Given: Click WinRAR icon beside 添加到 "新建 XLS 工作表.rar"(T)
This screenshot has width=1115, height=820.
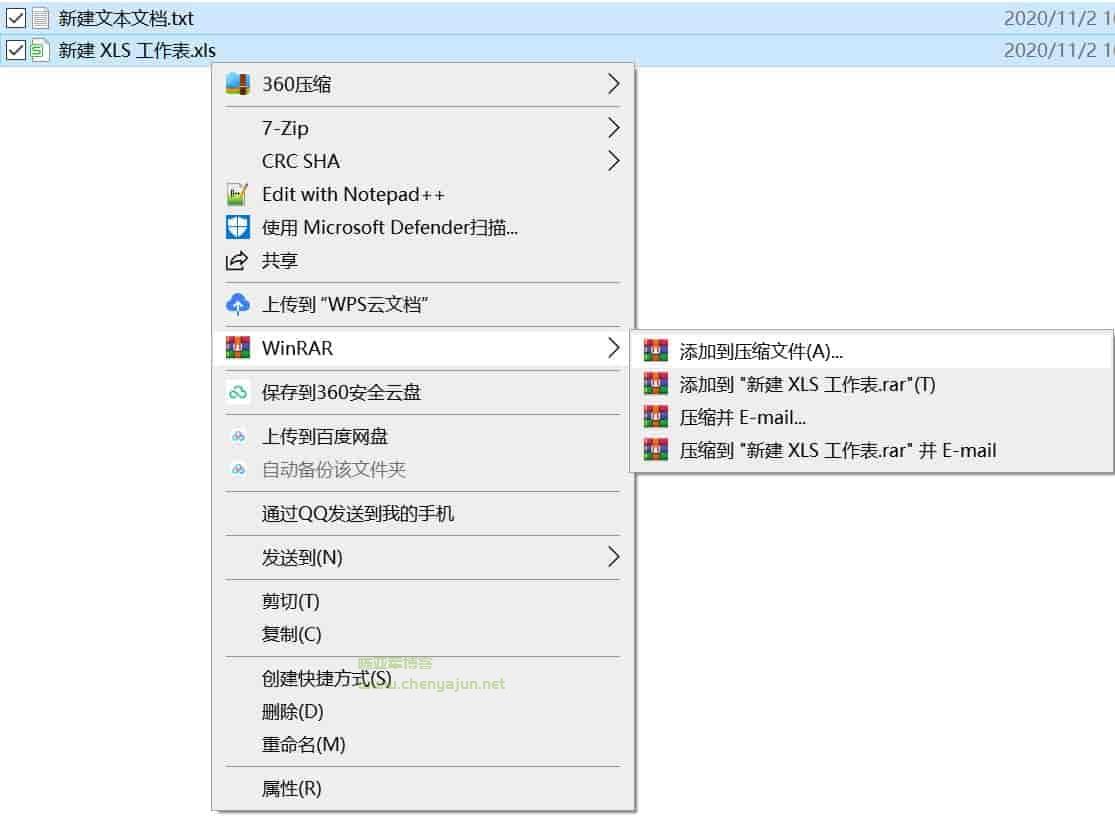Looking at the screenshot, I should click(656, 384).
